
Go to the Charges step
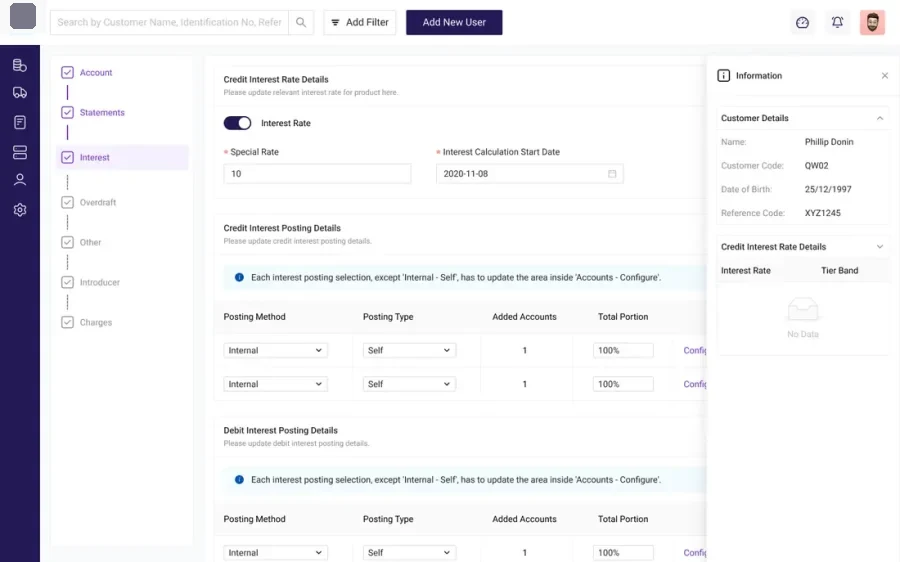click(96, 322)
